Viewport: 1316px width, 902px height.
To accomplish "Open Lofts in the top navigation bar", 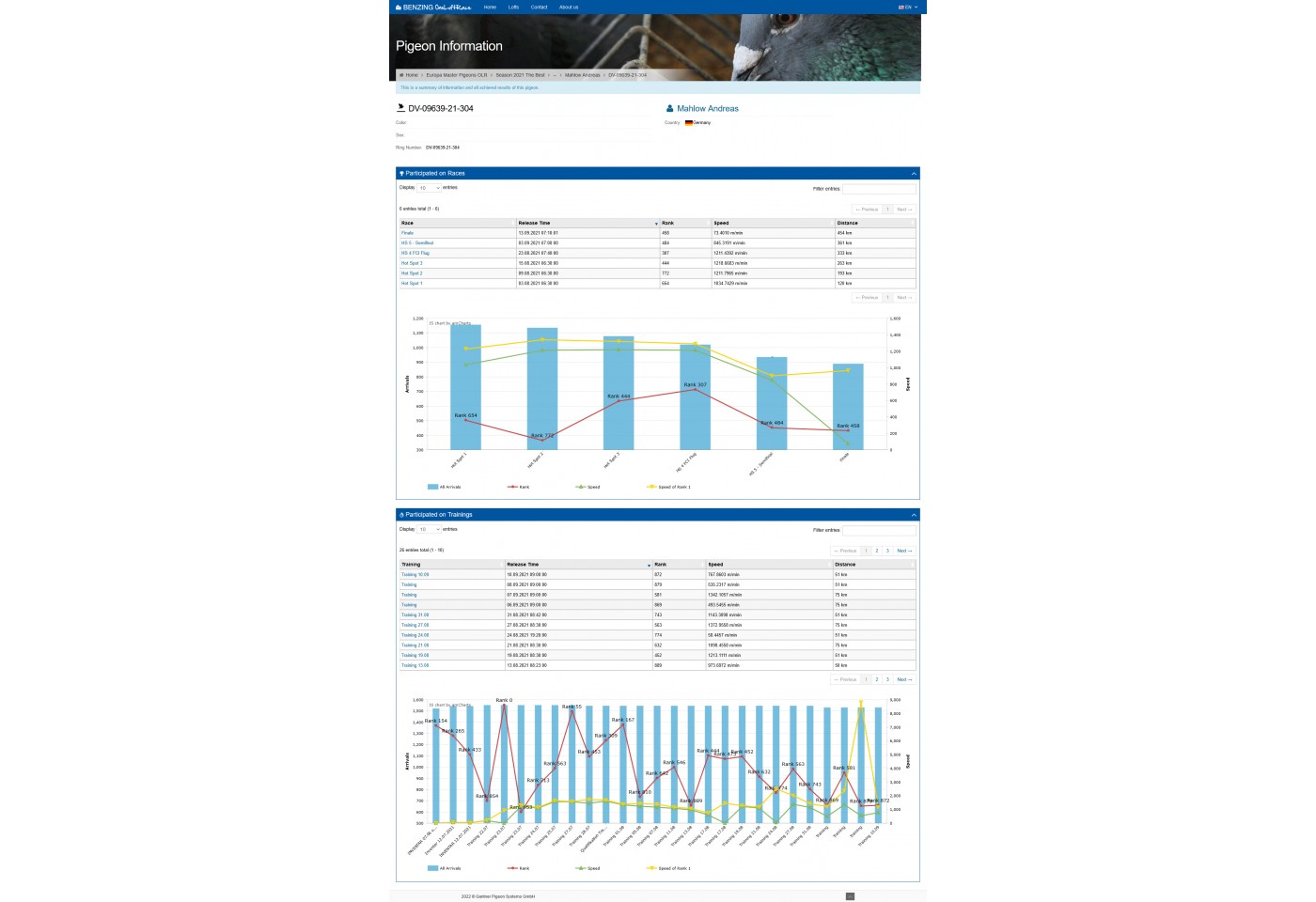I will click(513, 7).
